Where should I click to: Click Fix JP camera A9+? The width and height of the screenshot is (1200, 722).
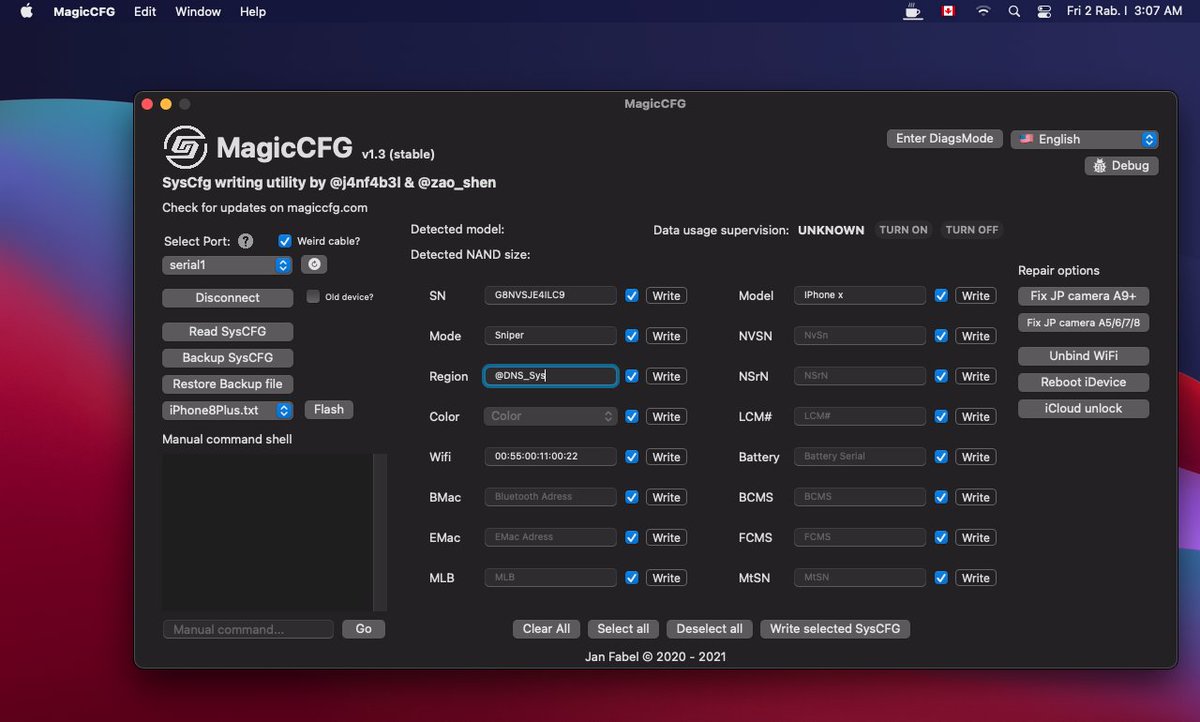pos(1084,296)
